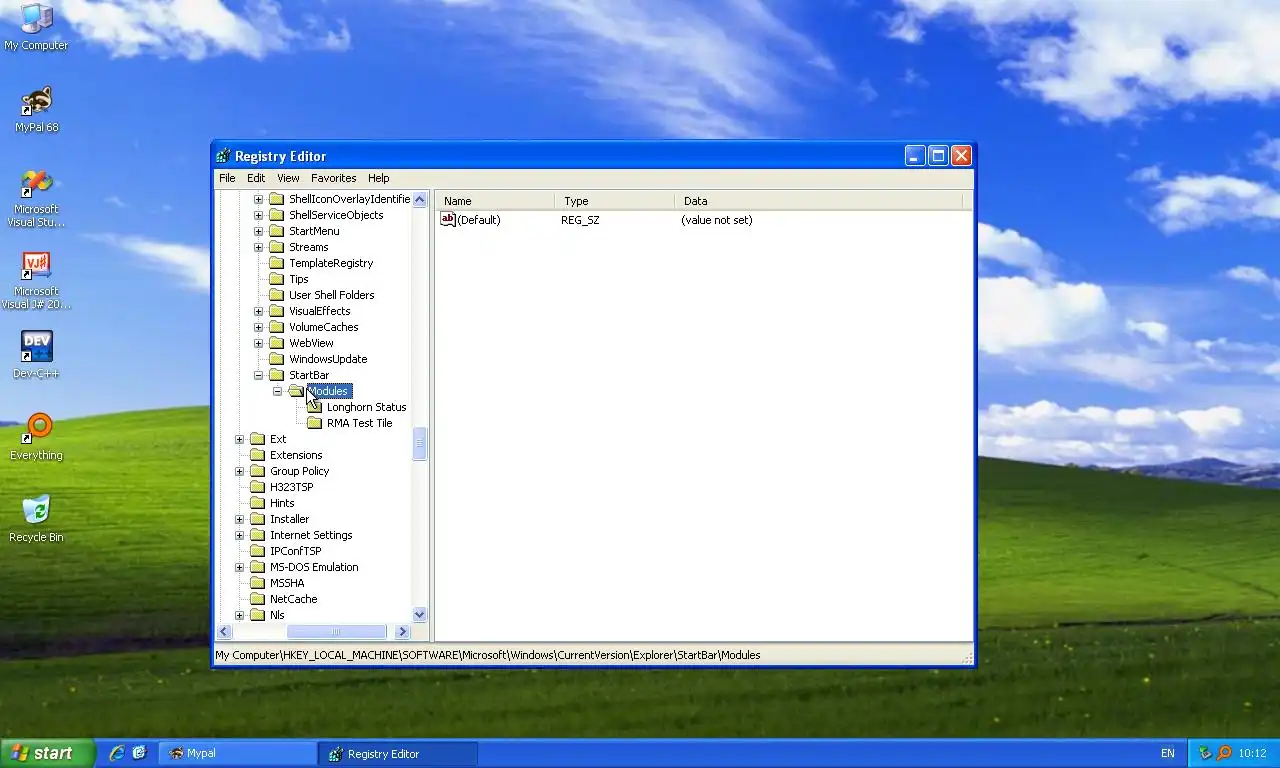Expand the Ext key

[x=239, y=439]
